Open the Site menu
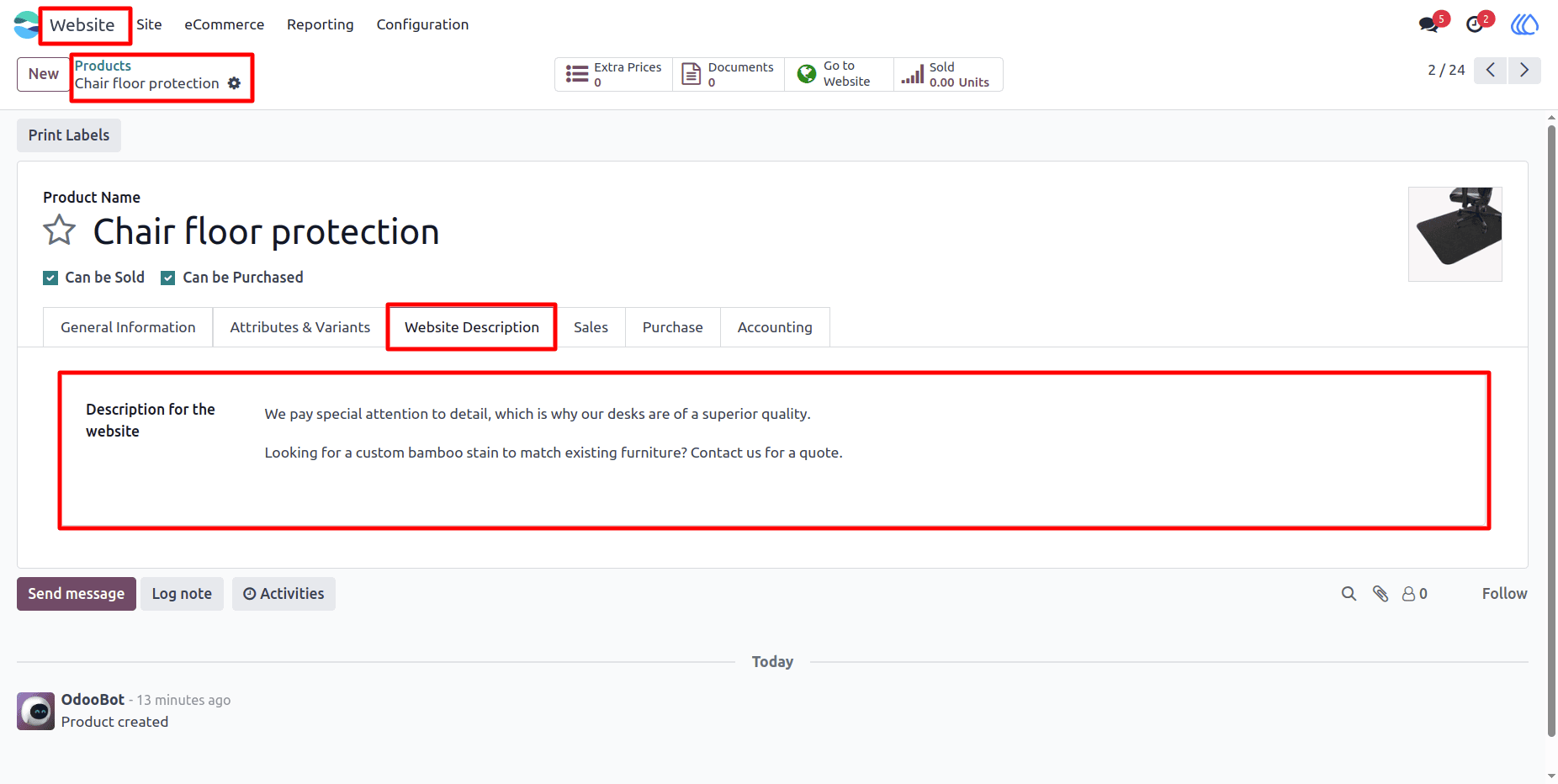The height and width of the screenshot is (784, 1558). coord(149,24)
